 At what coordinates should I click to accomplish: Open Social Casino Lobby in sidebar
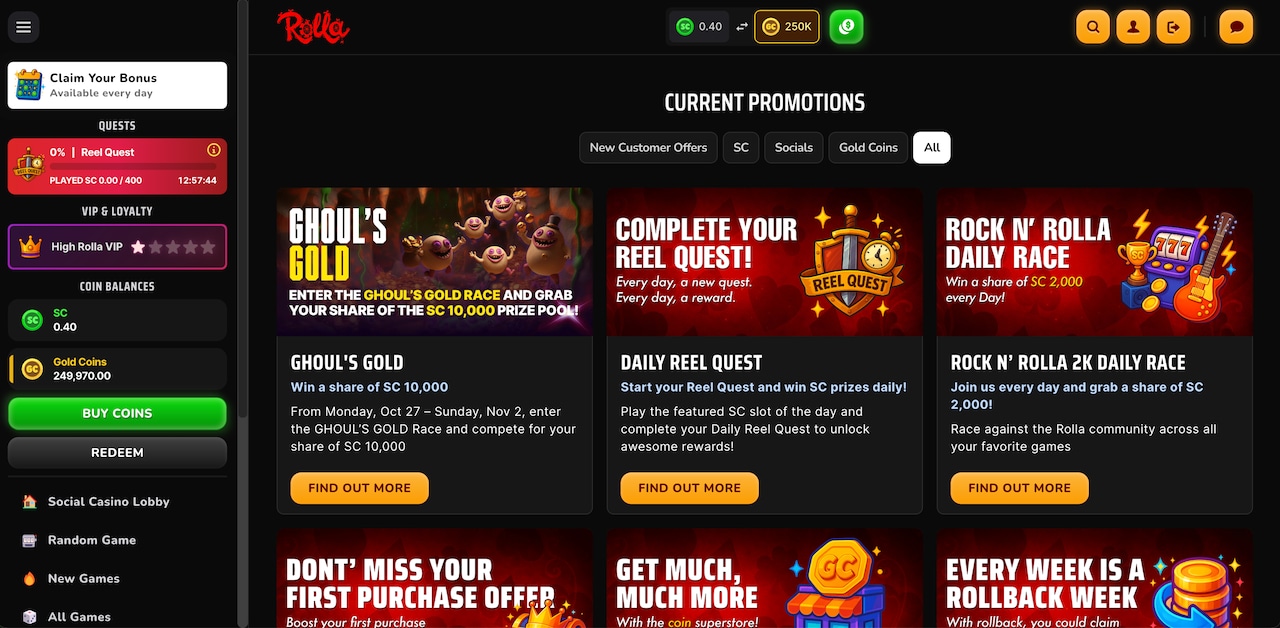108,502
